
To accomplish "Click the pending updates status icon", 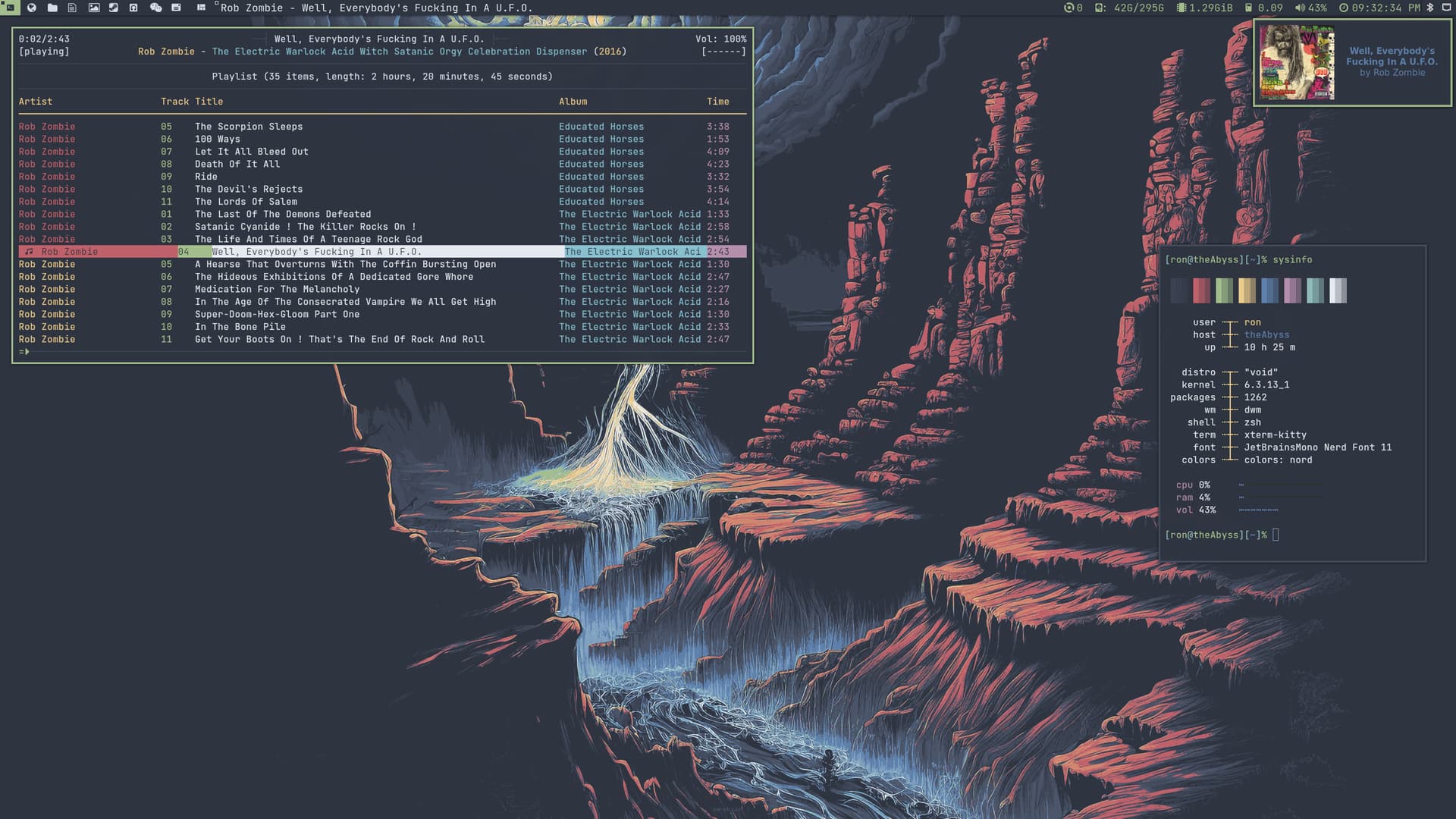I will tap(1068, 8).
